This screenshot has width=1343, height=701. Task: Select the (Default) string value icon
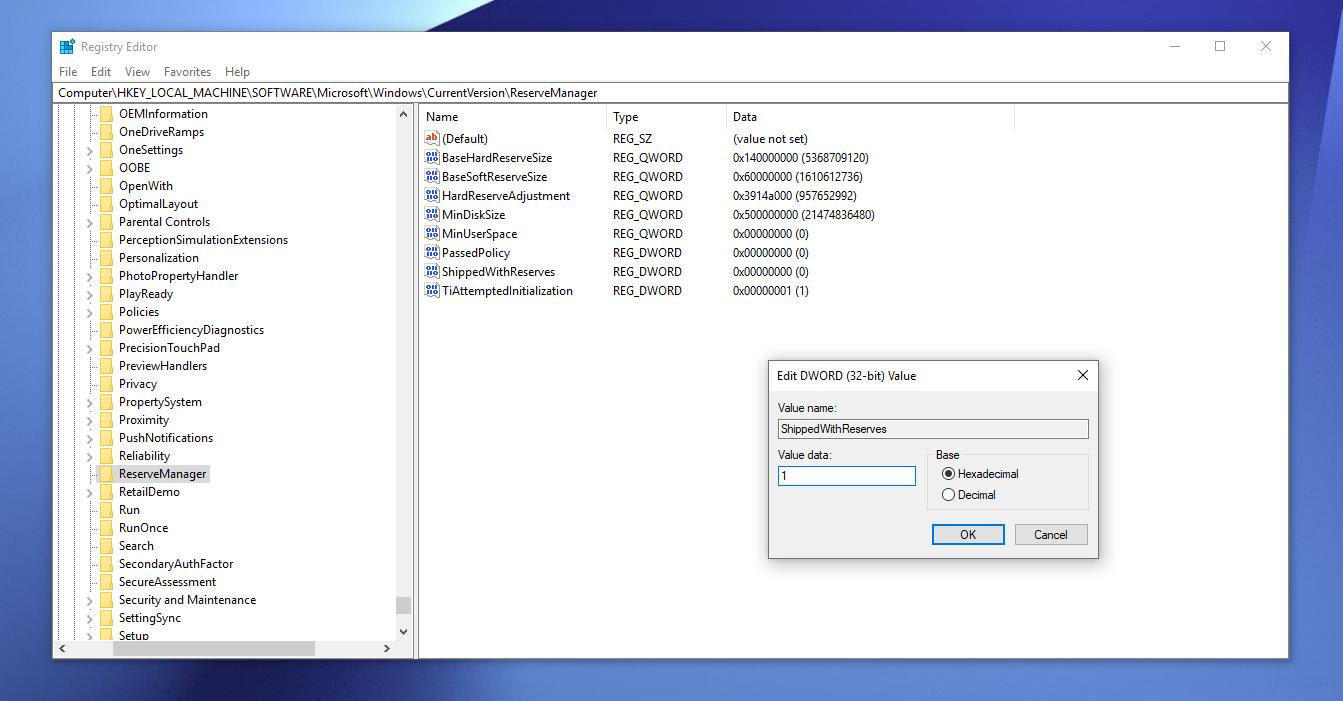(432, 139)
